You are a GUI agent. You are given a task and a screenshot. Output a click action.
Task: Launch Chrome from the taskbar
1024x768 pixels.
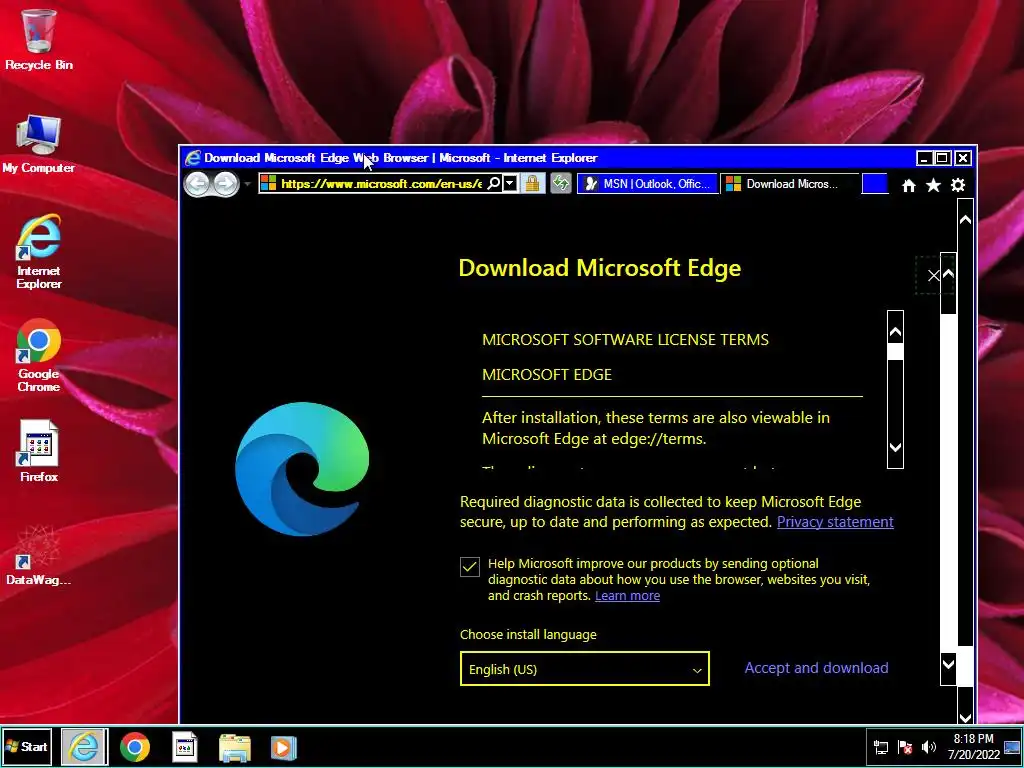pyautogui.click(x=135, y=747)
